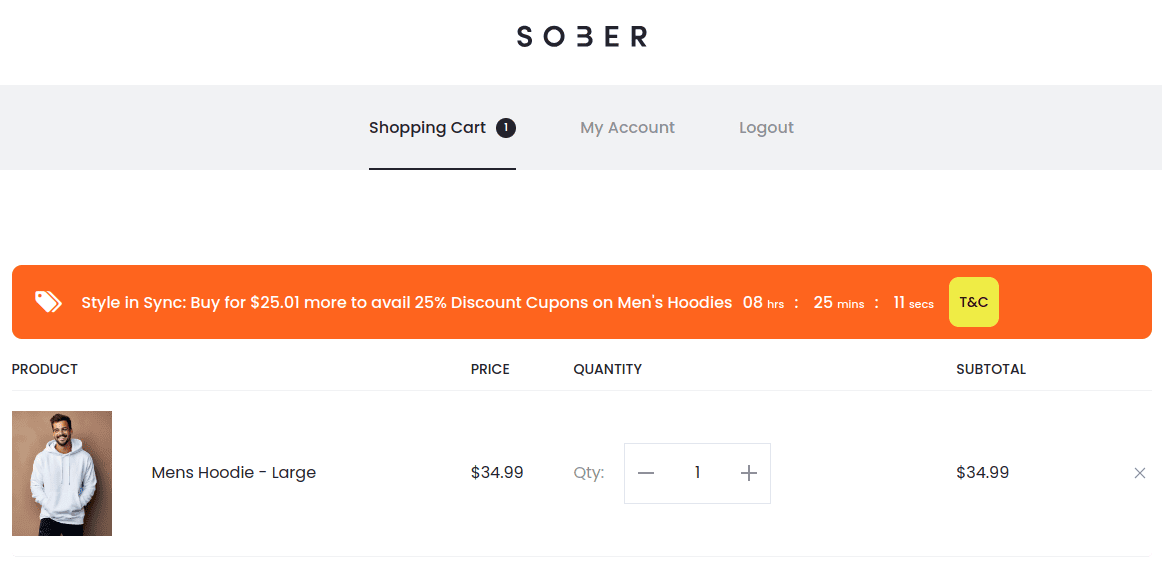Screen dimensions: 1162x564
Task: Click the quantity input field
Action: click(697, 473)
